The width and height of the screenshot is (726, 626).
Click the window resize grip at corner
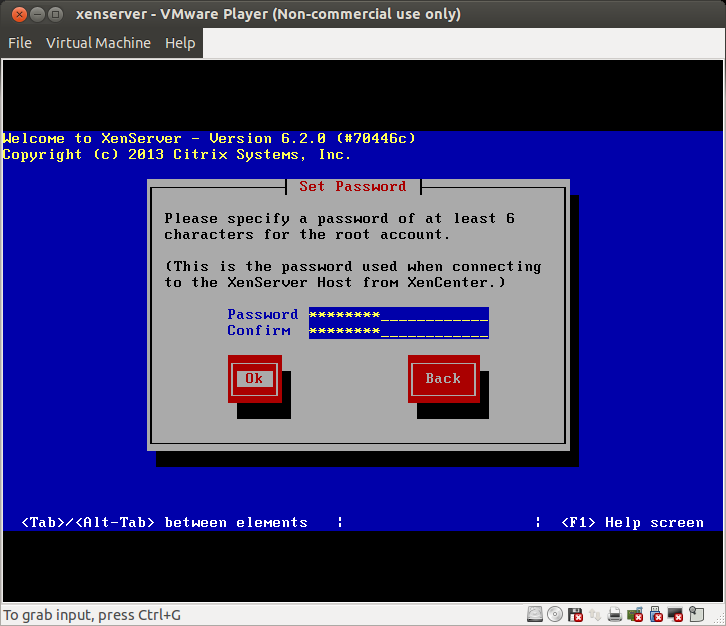pyautogui.click(x=719, y=619)
